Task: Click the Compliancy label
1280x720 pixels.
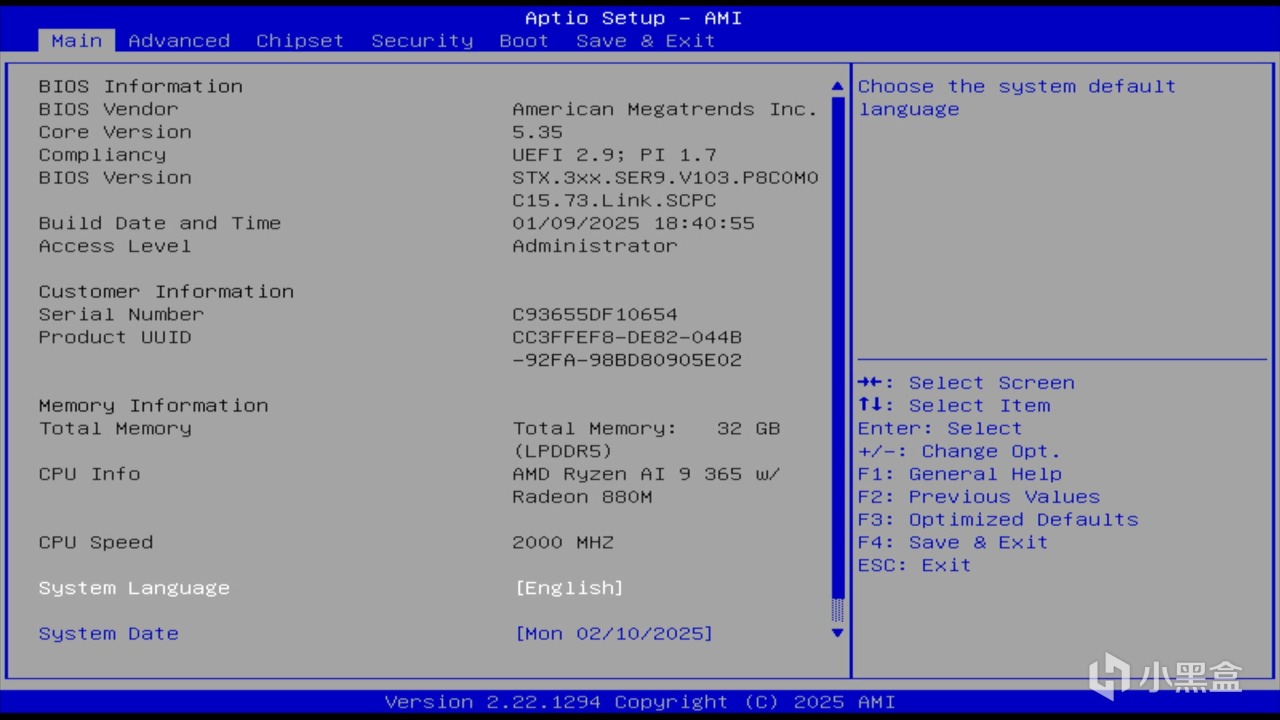Action: [102, 155]
